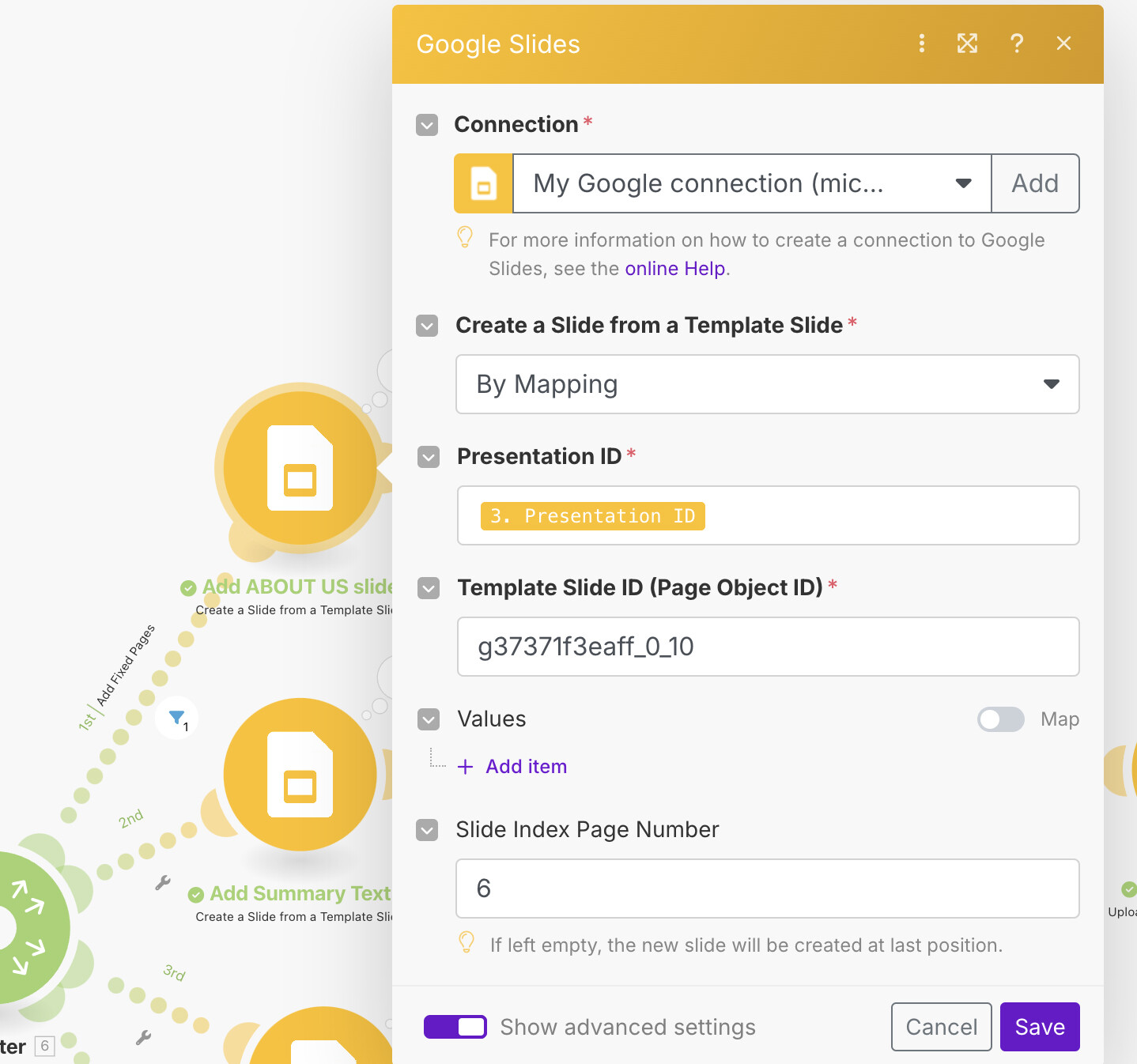1137x1064 pixels.
Task: Click the number 6 badge near router
Action: point(44,1046)
